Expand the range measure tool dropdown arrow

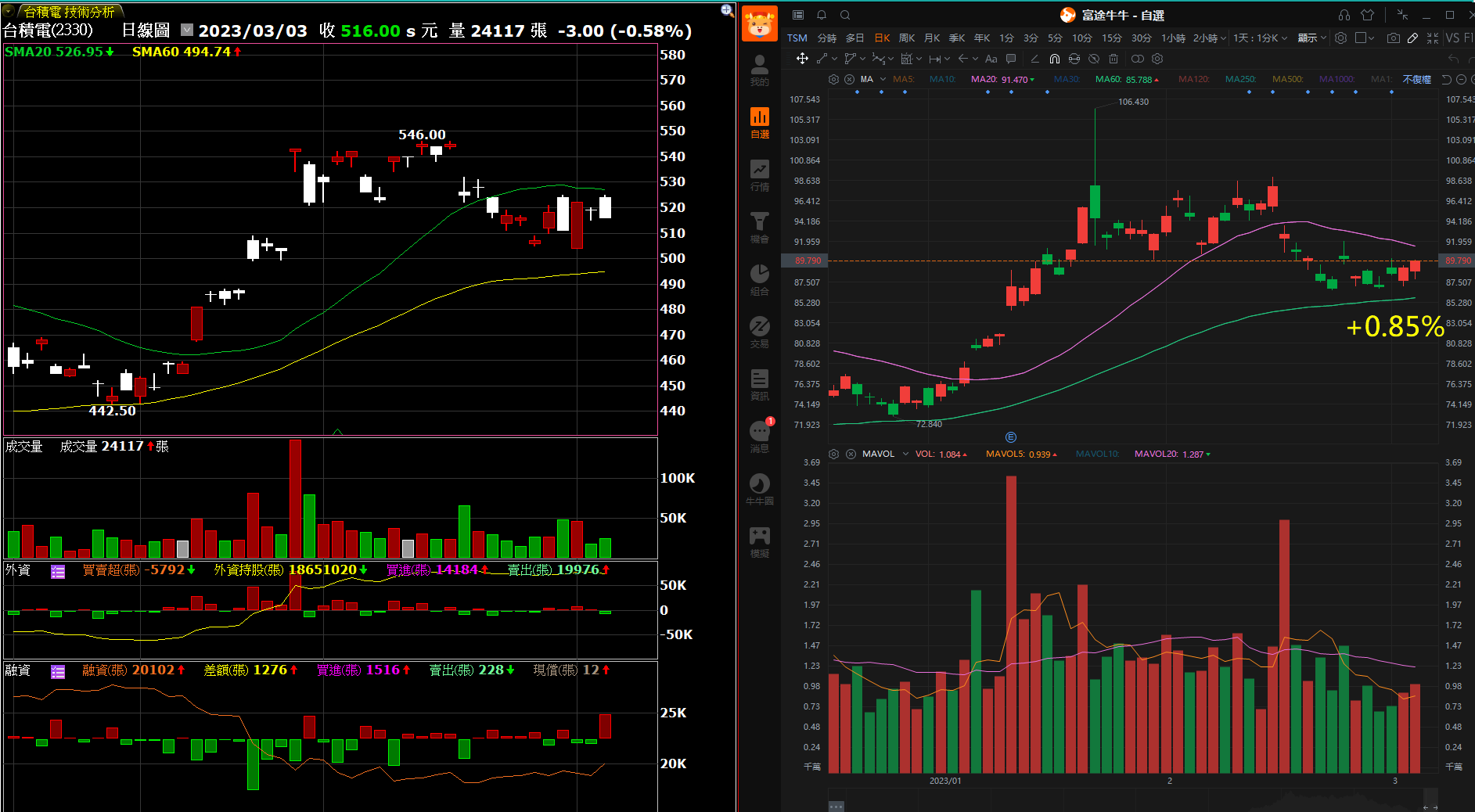947,59
